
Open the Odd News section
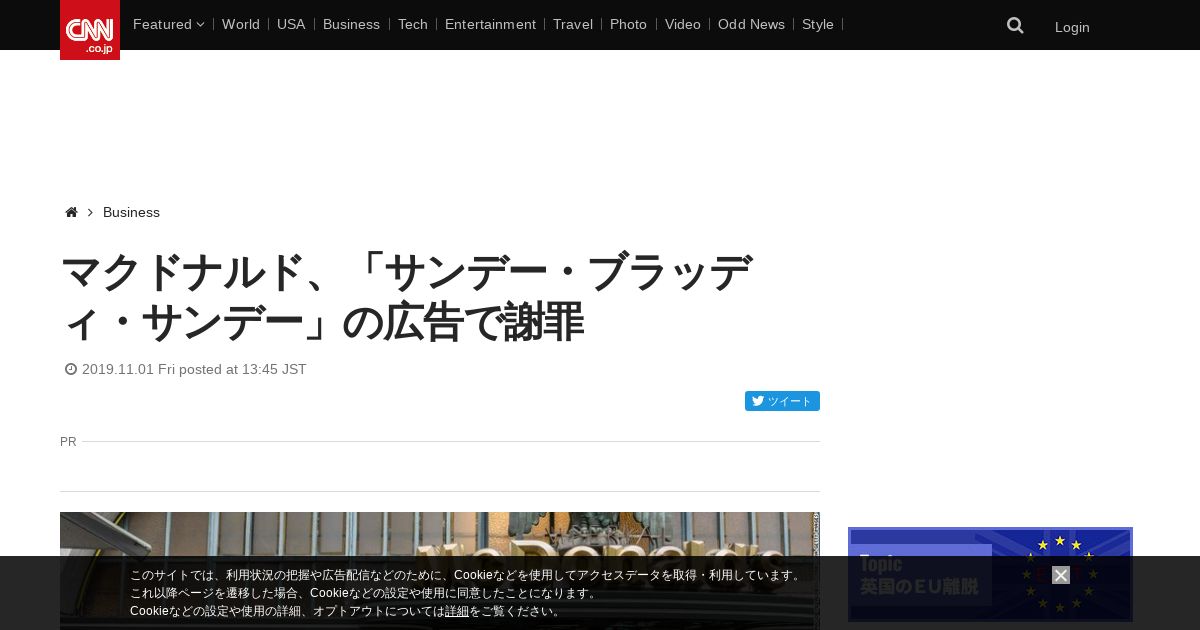(751, 24)
